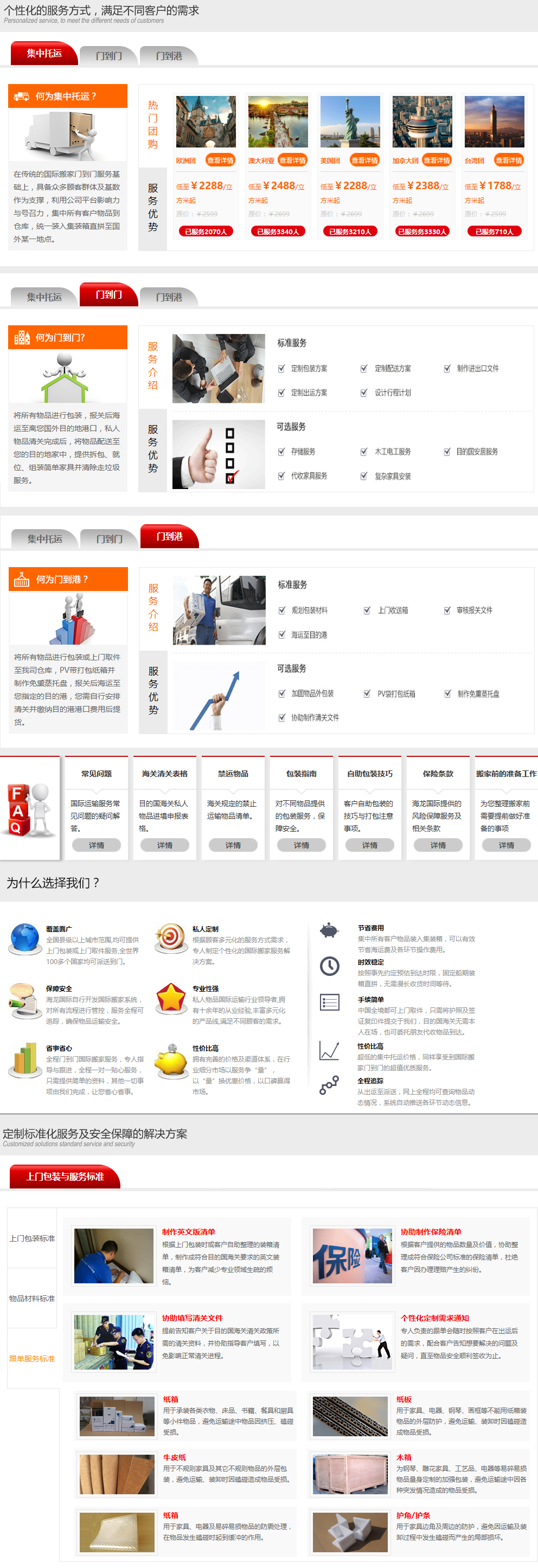Viewport: 538px width, 1568px height.
Task: Check the 目的国安居服务 checkbox
Action: (447, 452)
